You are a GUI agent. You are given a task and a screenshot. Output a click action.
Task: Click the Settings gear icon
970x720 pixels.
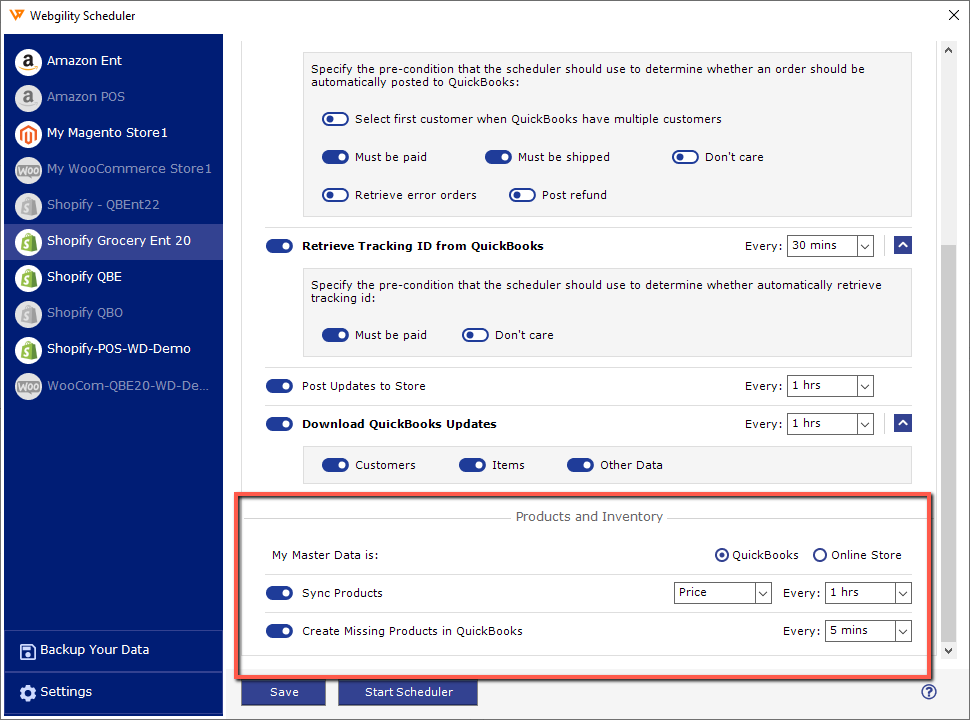[27, 693]
